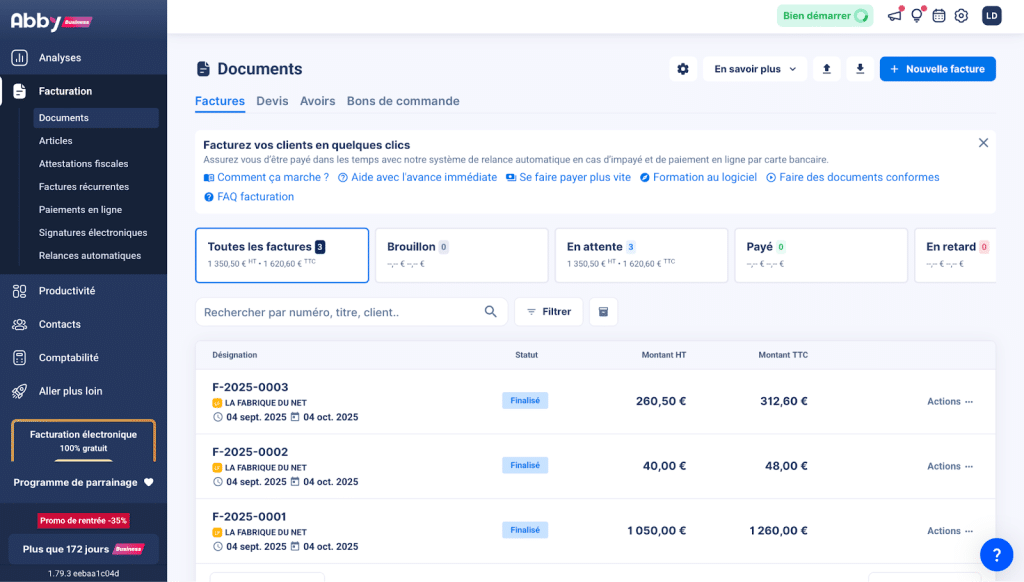Click the magnifier search icon
Image resolution: width=1024 pixels, height=582 pixels.
pos(491,312)
